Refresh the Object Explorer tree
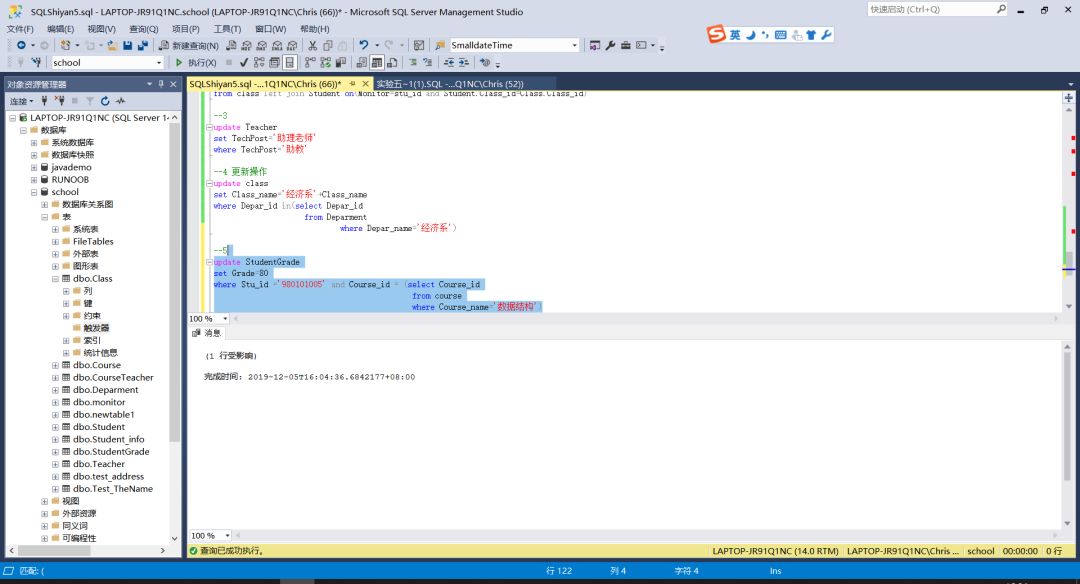The height and width of the screenshot is (584, 1080). 105,101
